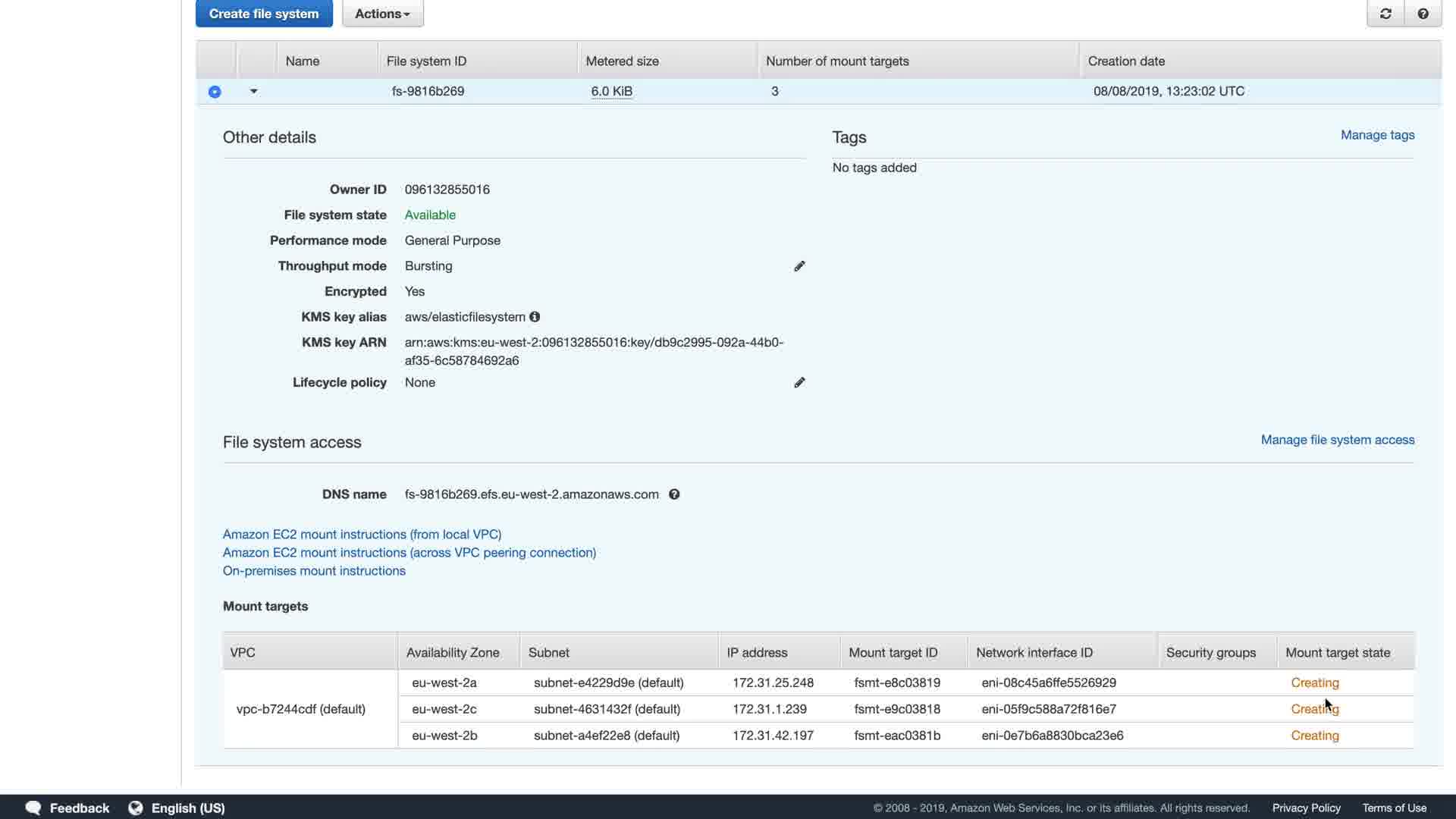Open the English (US) language selector
1456x819 pixels.
[x=188, y=808]
